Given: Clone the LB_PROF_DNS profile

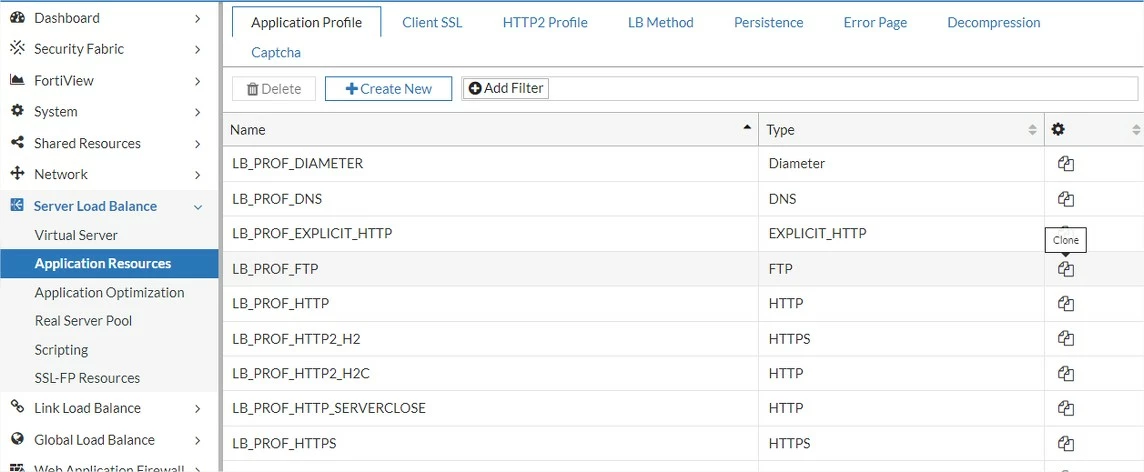Looking at the screenshot, I should (x=1066, y=199).
